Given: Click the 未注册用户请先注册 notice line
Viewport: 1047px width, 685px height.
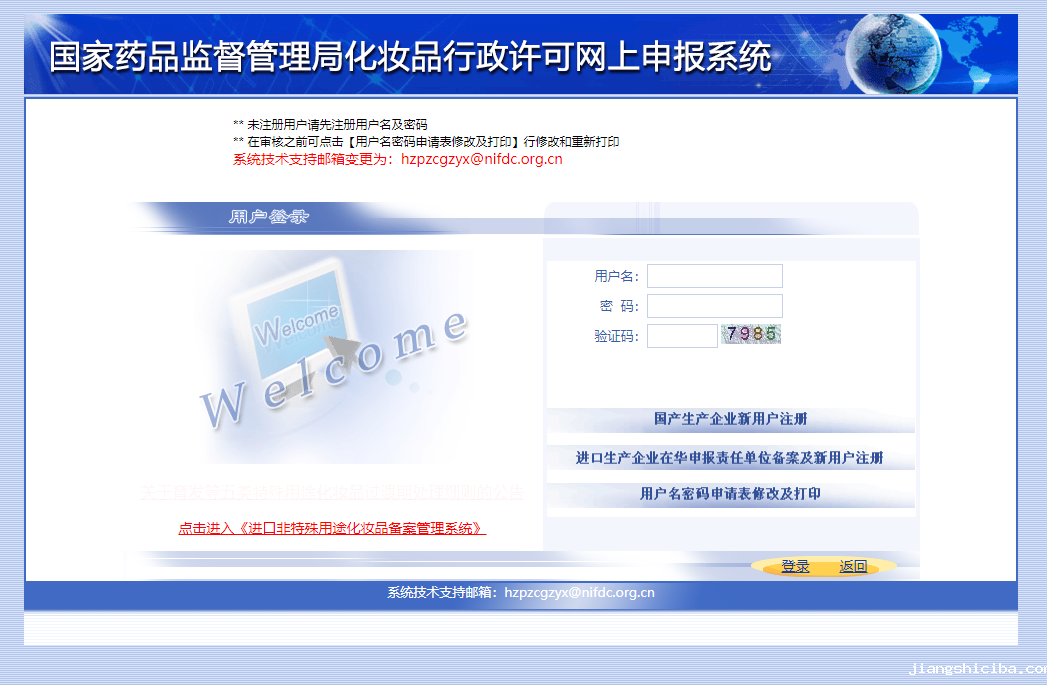Looking at the screenshot, I should [x=330, y=125].
